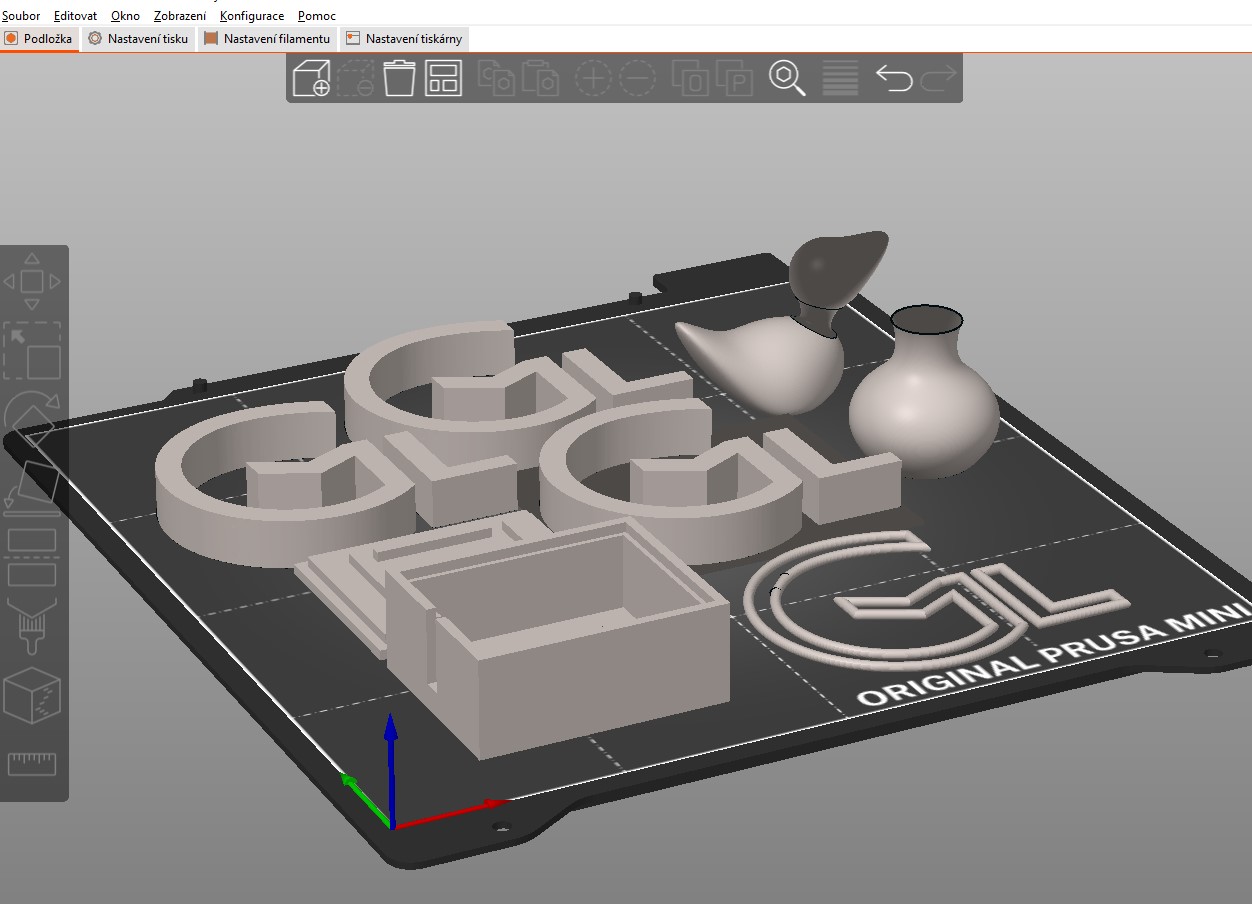Image resolution: width=1252 pixels, height=904 pixels.
Task: Switch to Nastavení filamentu tab
Action: [x=267, y=39]
